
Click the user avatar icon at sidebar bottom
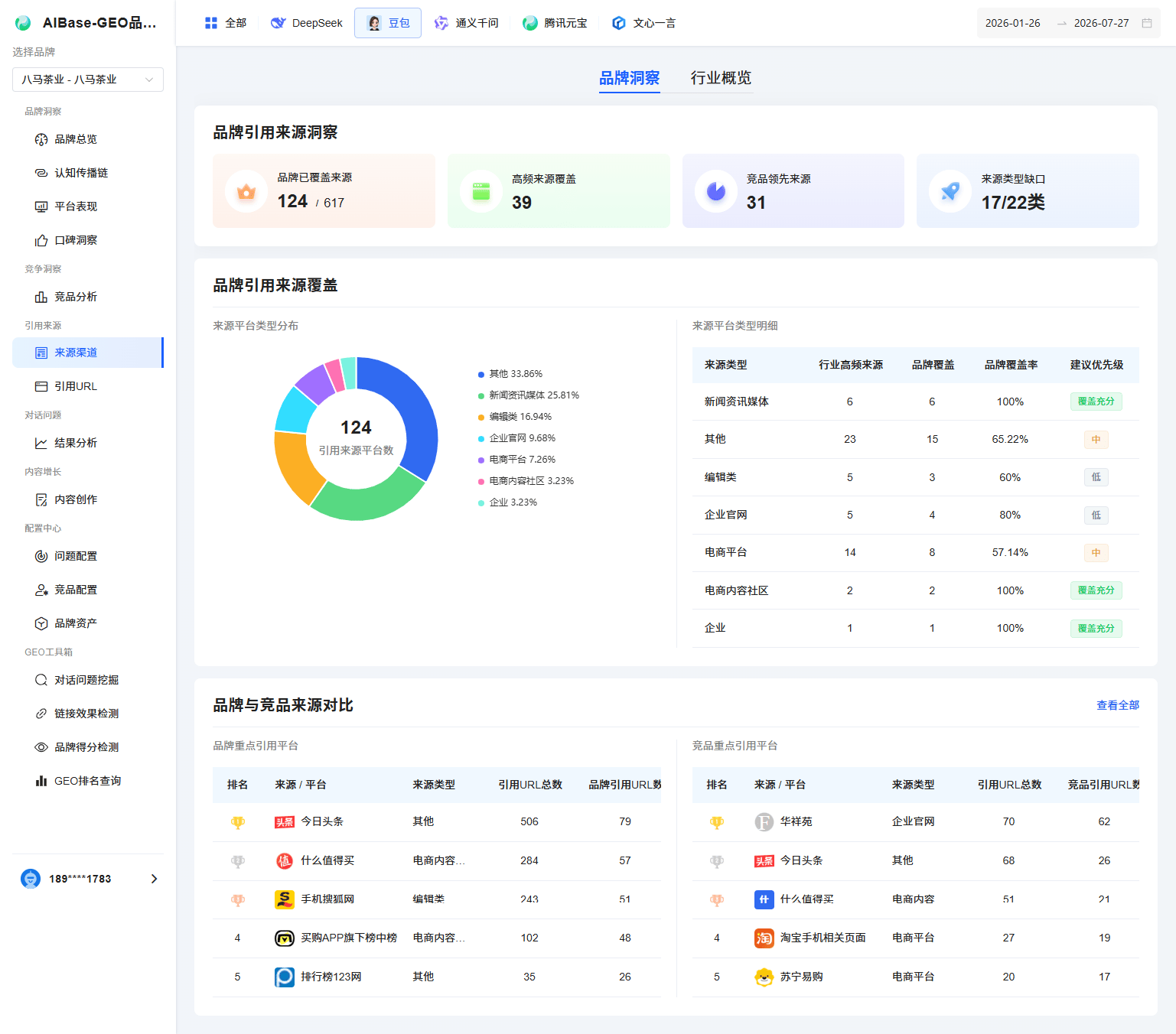(x=31, y=879)
